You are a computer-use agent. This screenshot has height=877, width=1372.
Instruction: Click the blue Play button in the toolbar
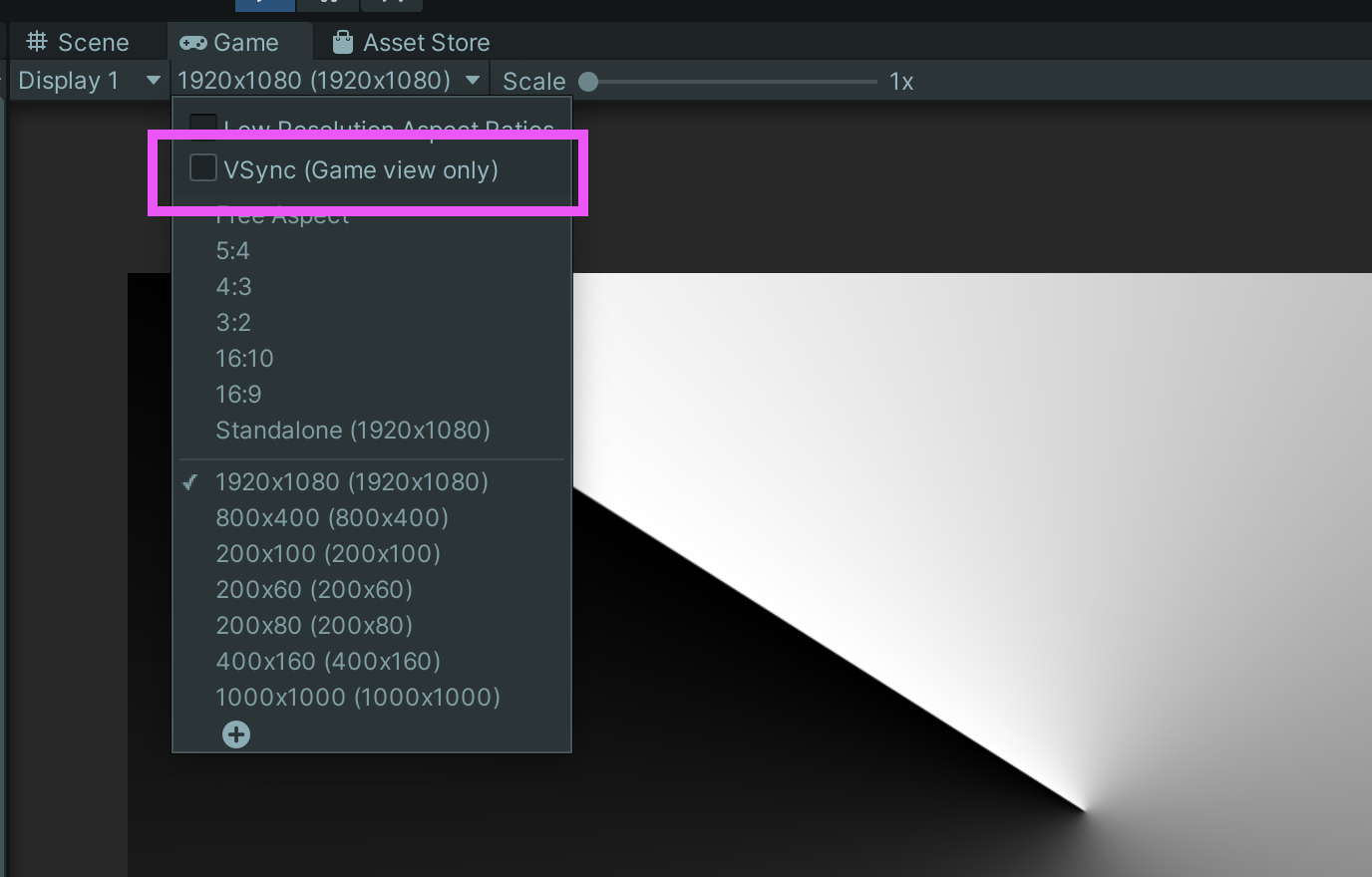263,3
